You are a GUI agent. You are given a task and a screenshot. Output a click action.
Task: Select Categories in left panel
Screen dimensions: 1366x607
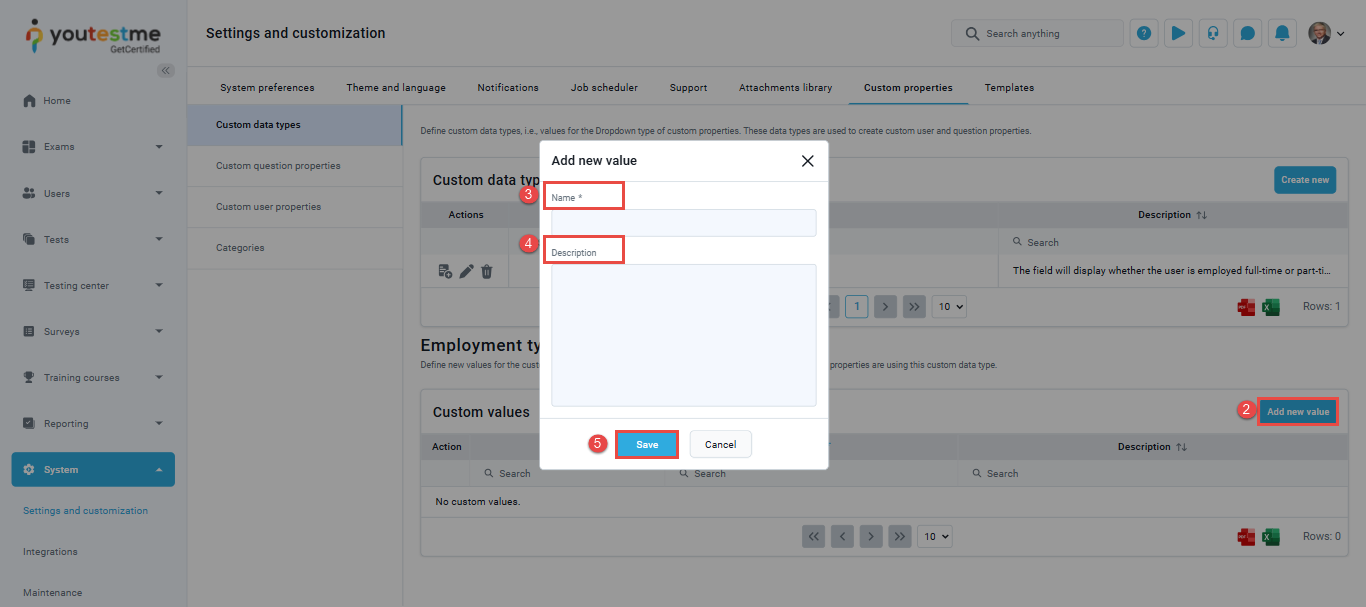pos(295,248)
